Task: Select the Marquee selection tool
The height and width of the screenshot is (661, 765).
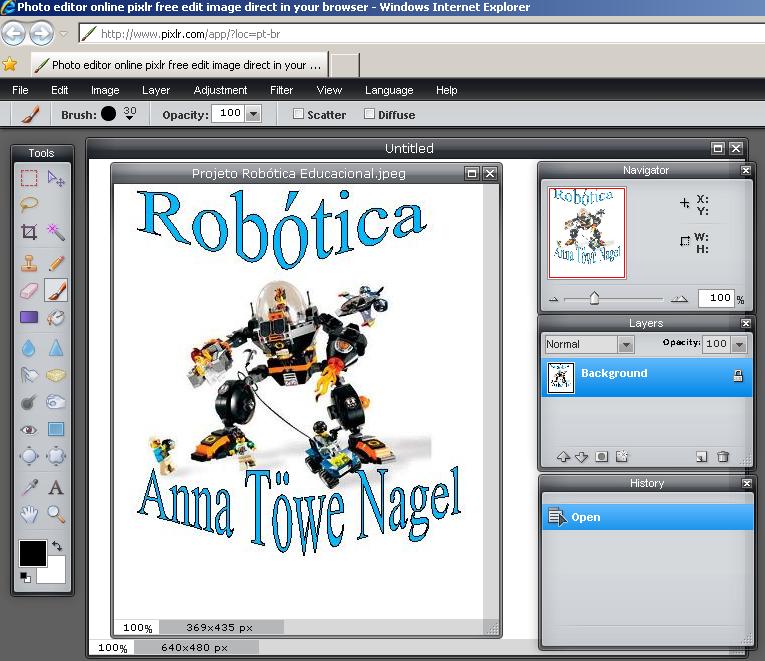Action: click(29, 178)
